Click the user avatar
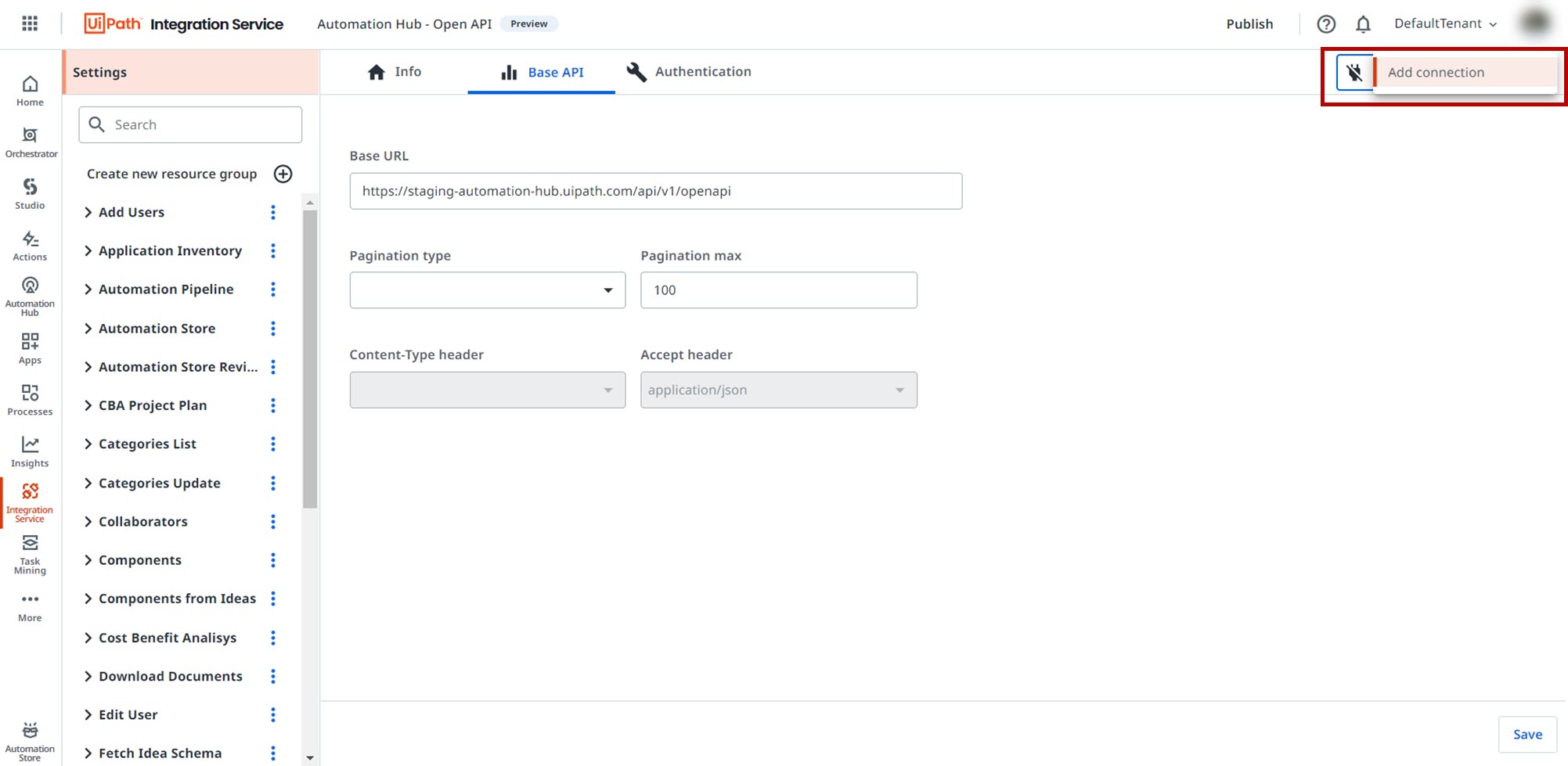Image resolution: width=1568 pixels, height=766 pixels. coord(1535,23)
